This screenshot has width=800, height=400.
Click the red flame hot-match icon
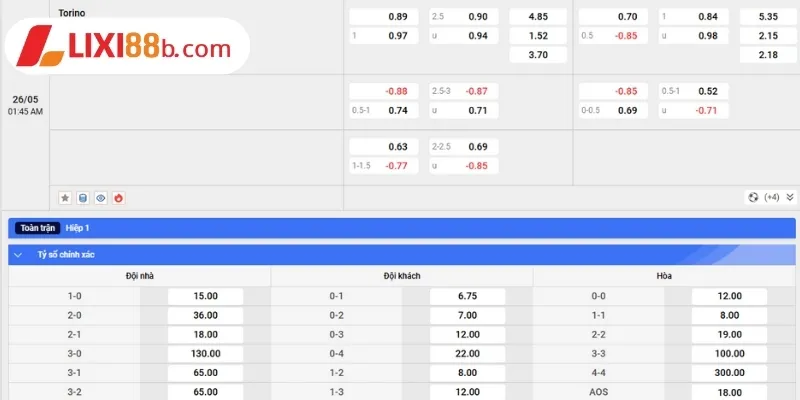coord(118,198)
